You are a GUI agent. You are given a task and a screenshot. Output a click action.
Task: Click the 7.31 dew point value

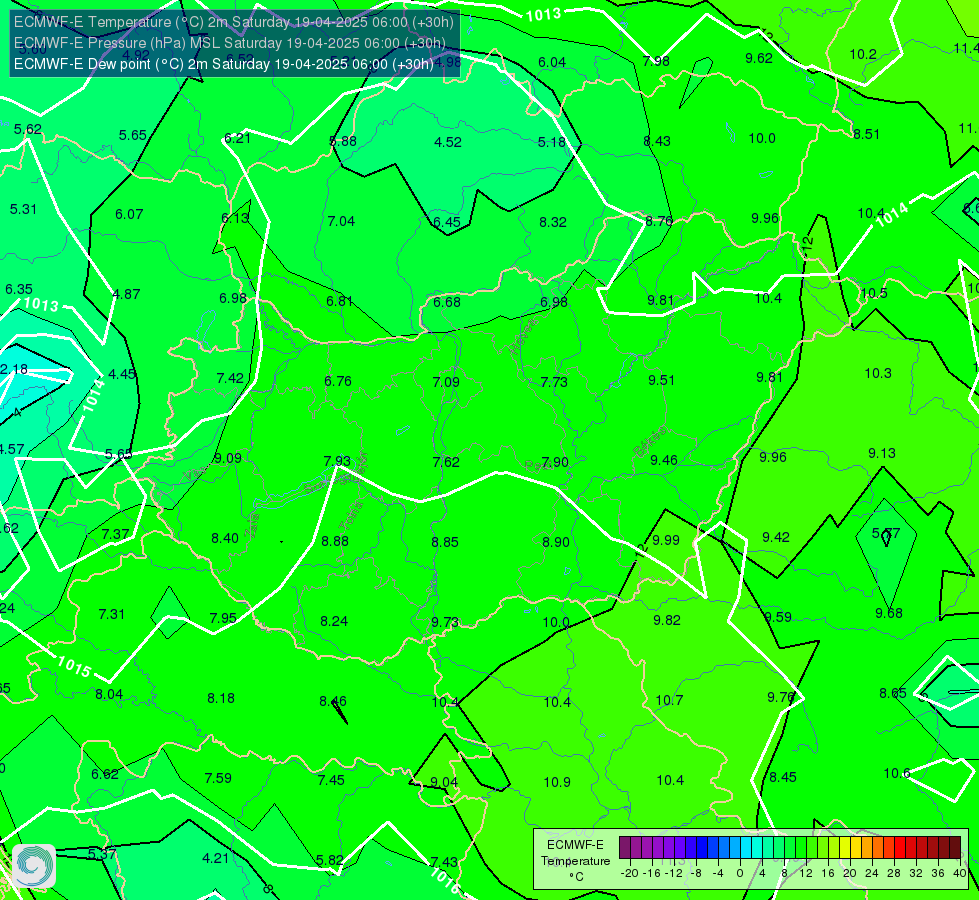[x=112, y=615]
